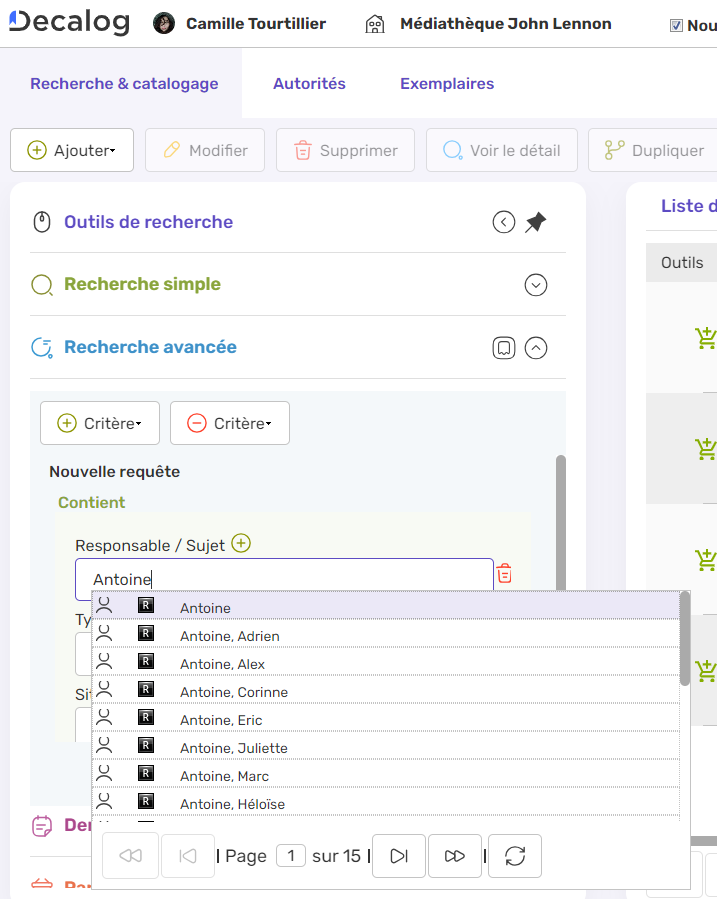Open saved queries icon in Recherche avancée
Screen dimensions: 717x899
(504, 348)
